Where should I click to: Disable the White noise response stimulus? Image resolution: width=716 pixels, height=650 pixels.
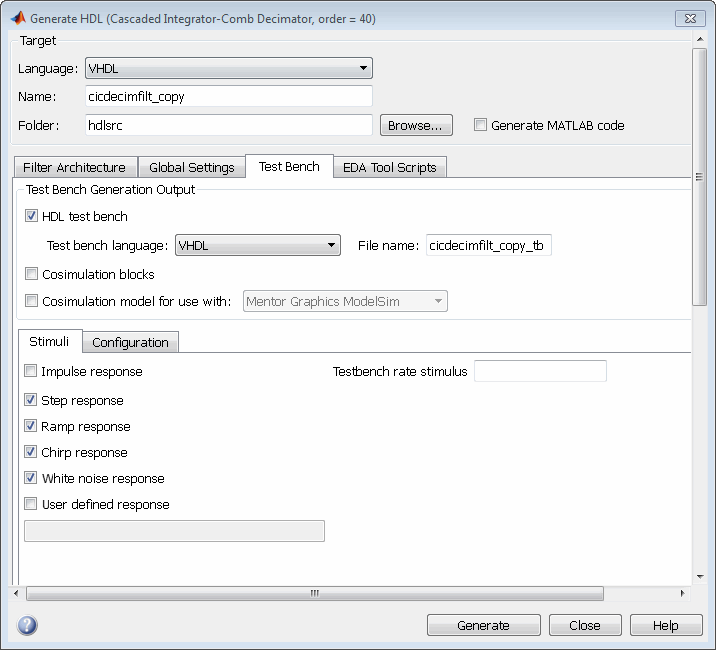[x=31, y=478]
